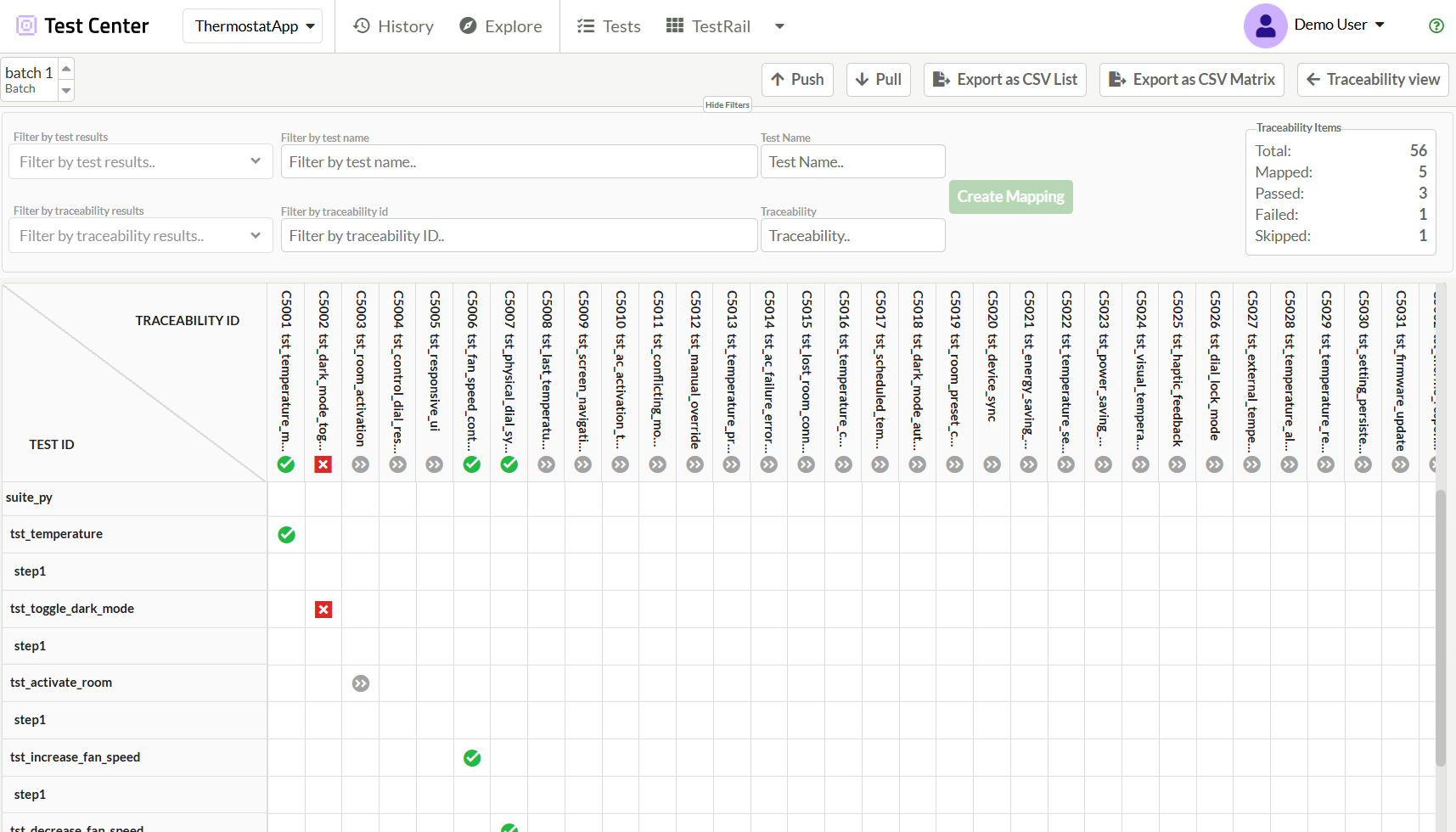The height and width of the screenshot is (832, 1456).
Task: Click status icon under C5001 column header
Action: (286, 464)
